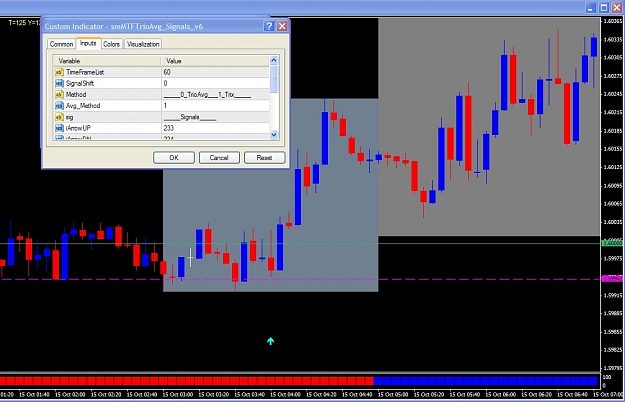Open the Colors tab

(112, 44)
